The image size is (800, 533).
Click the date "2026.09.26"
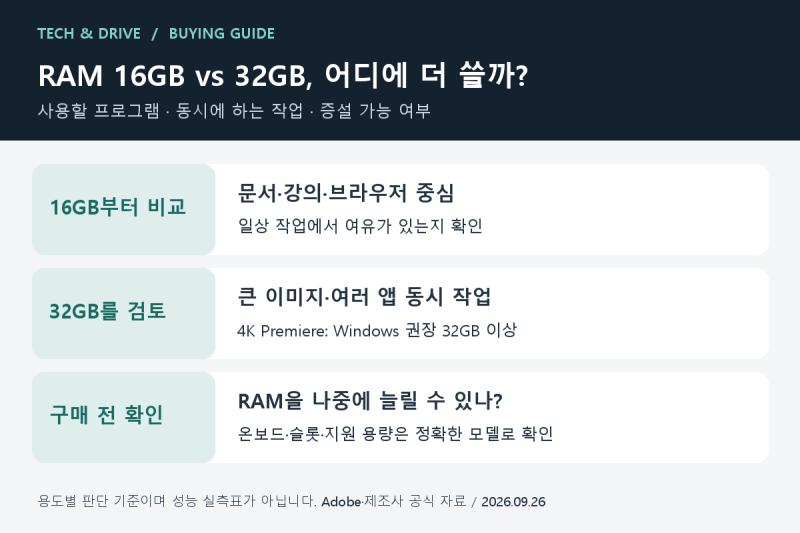click(513, 502)
